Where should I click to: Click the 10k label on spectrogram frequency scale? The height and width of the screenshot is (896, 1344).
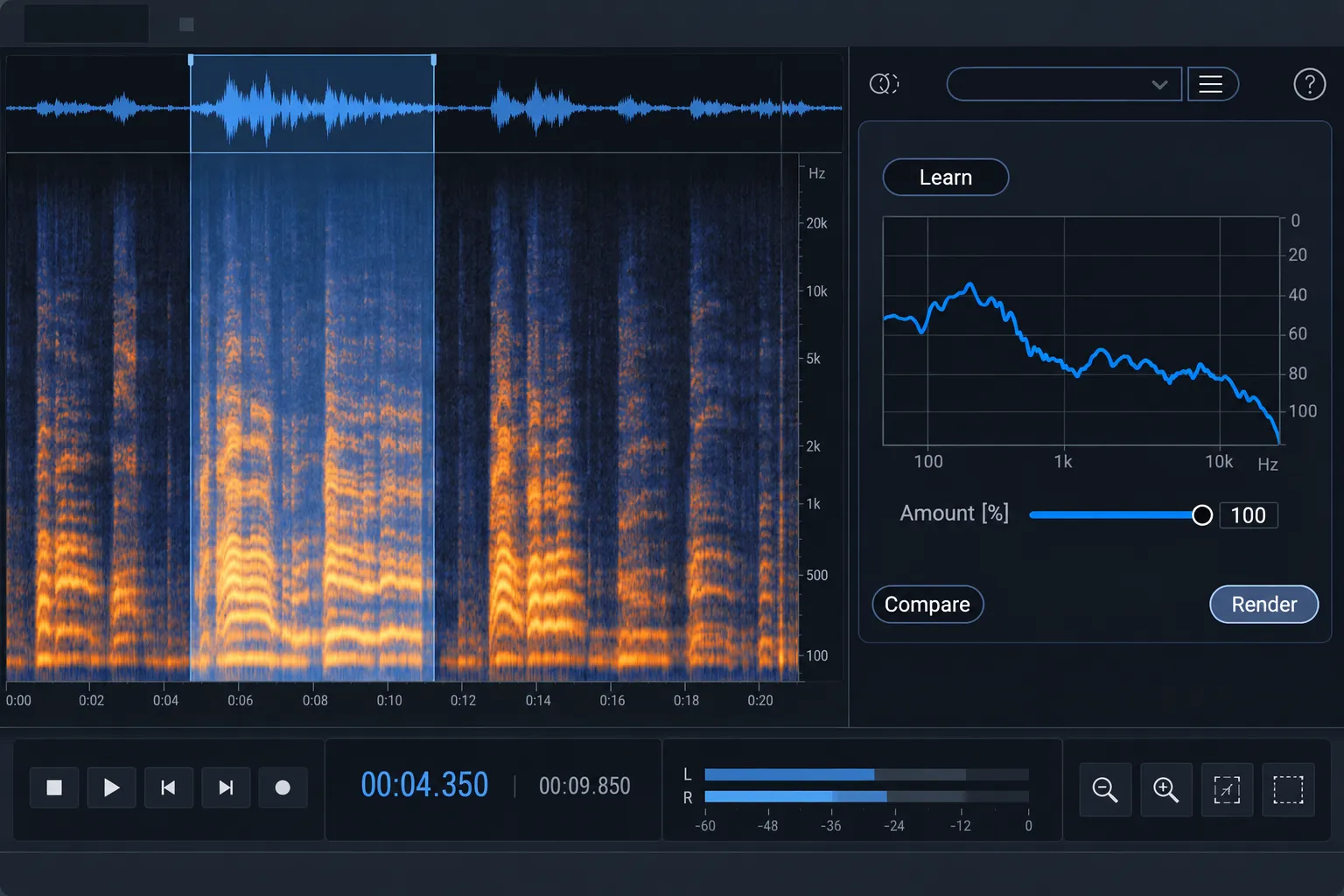(816, 291)
